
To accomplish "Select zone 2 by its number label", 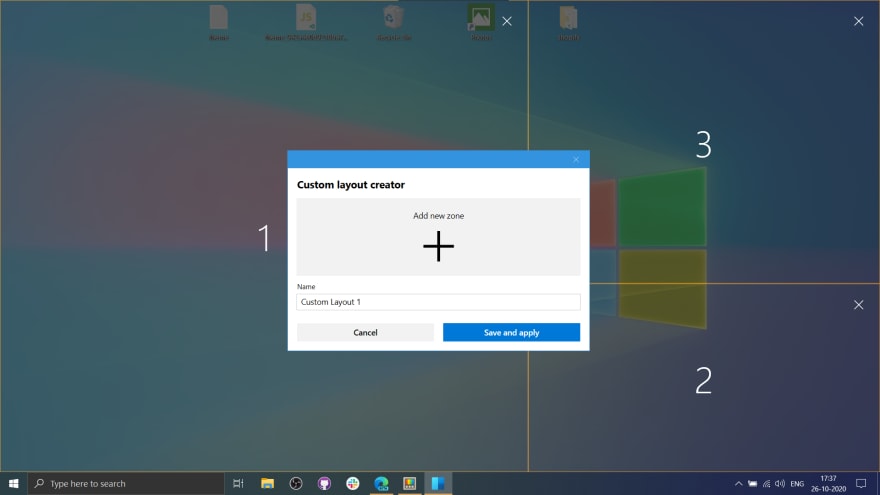I will pos(703,381).
